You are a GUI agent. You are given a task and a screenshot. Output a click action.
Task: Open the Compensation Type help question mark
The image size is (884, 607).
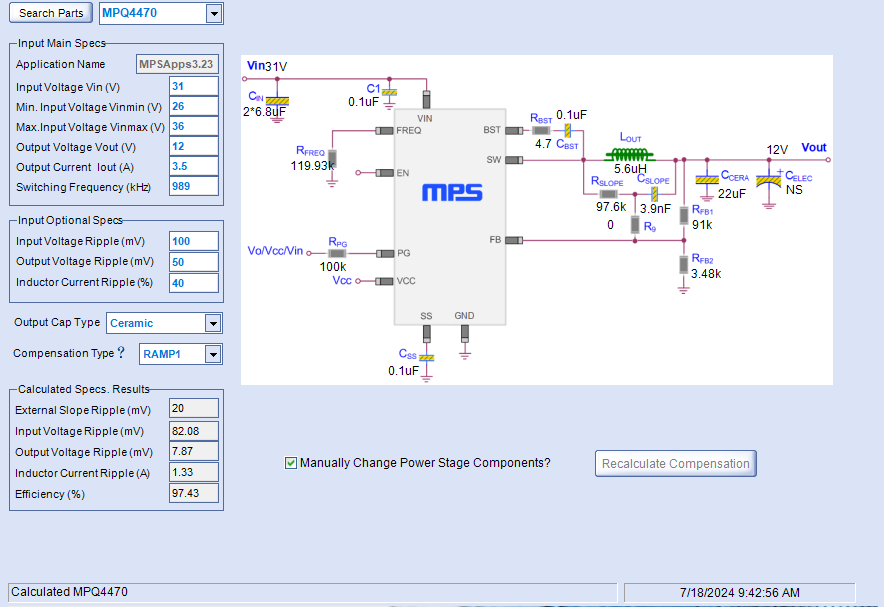(x=121, y=352)
